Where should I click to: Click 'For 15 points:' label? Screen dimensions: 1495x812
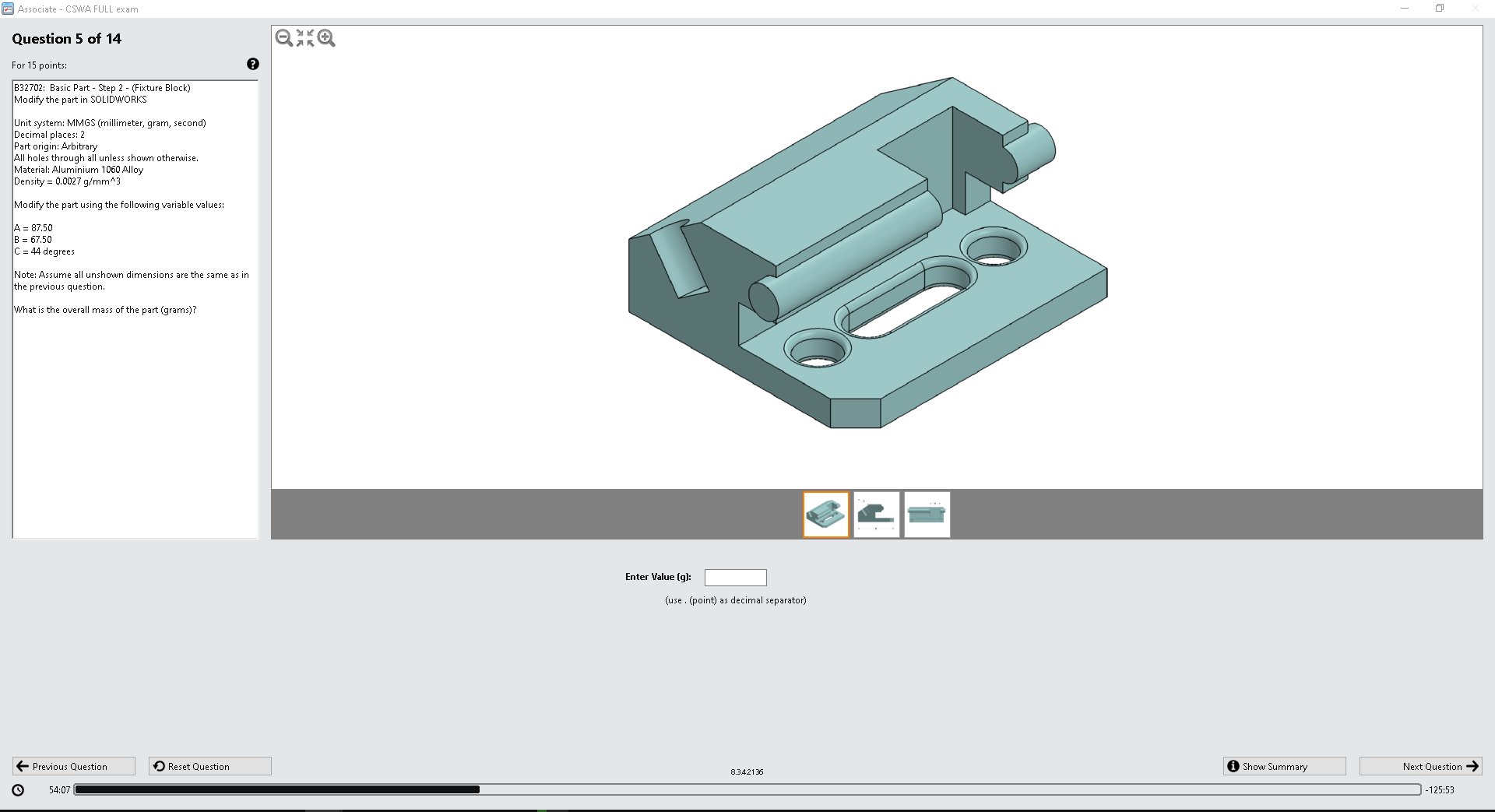point(40,65)
